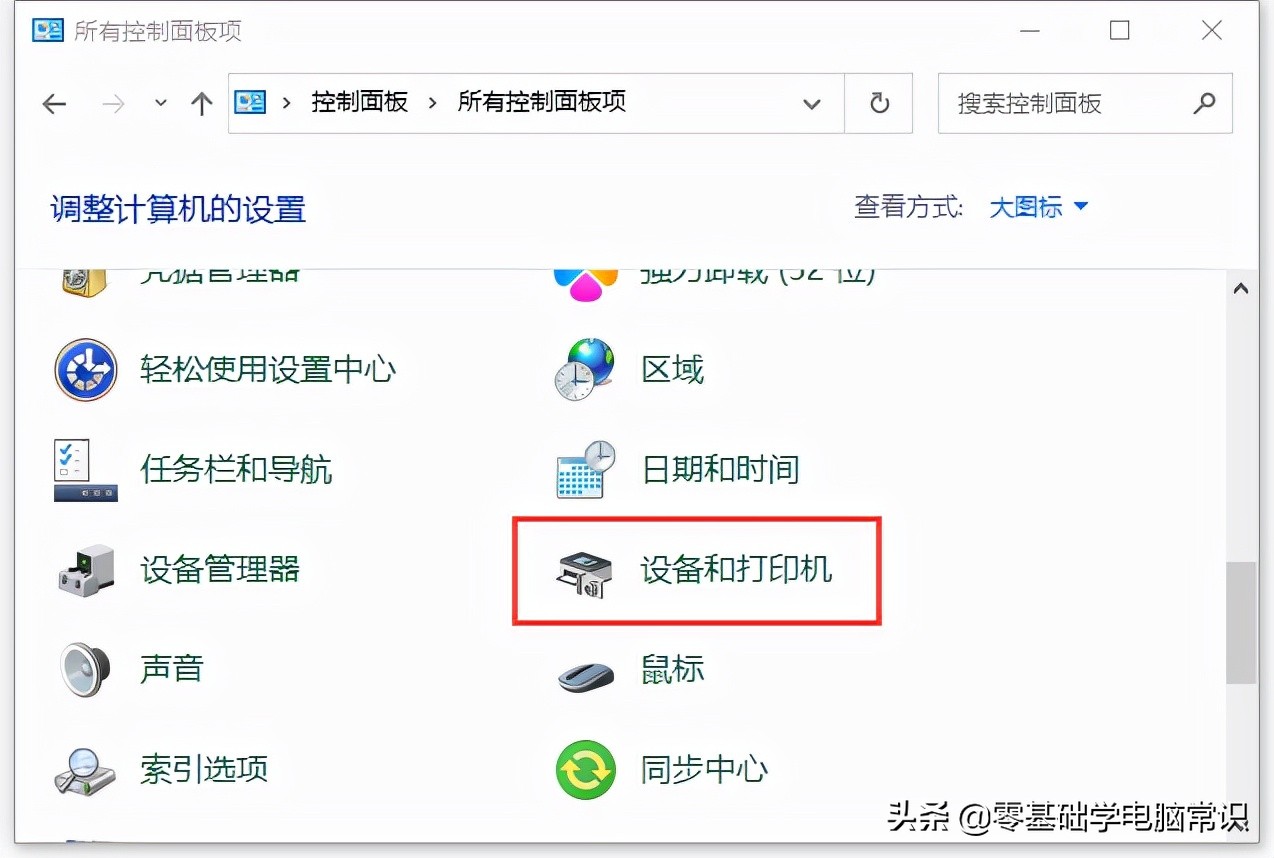Open the address bar history dropdown arrow
Screen dimensions: 1274x858
point(812,103)
